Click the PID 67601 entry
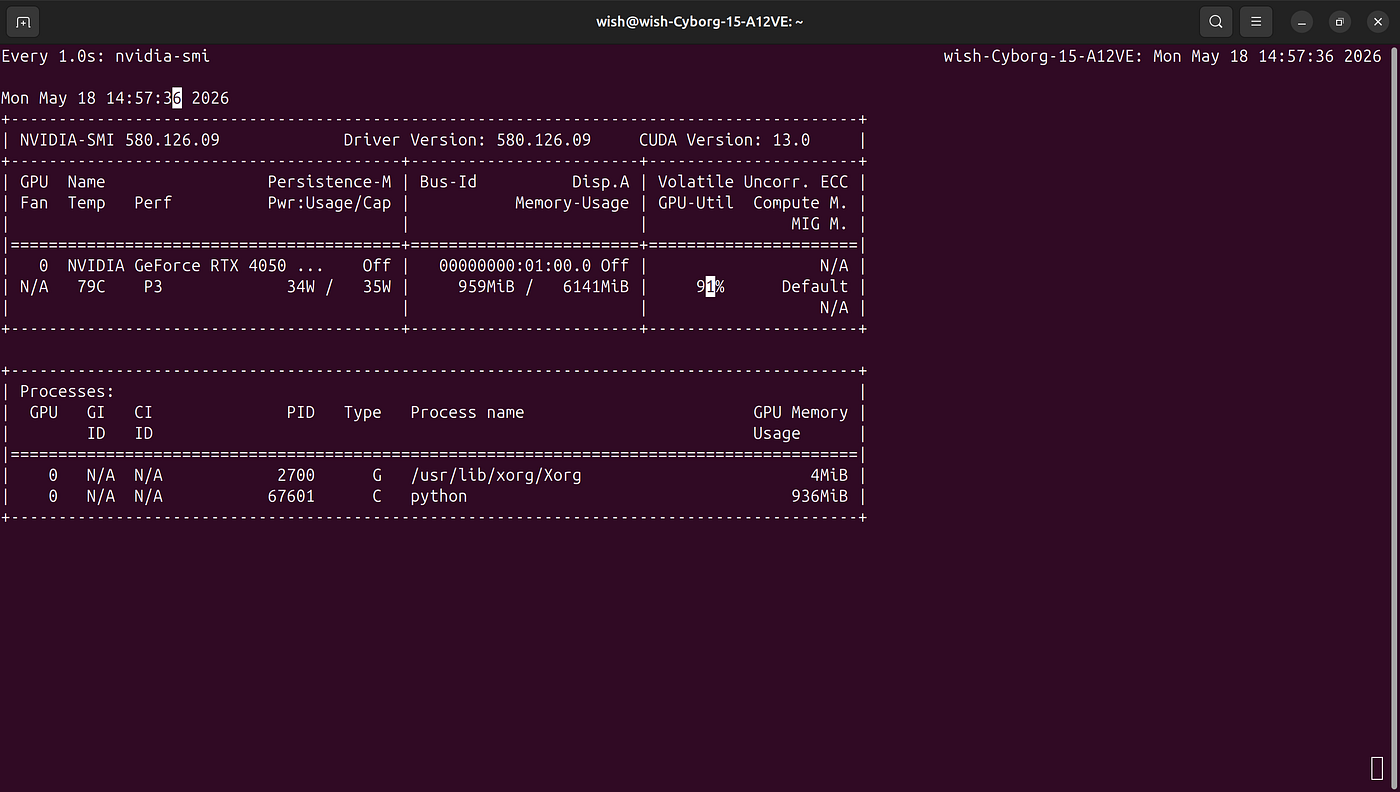The width and height of the screenshot is (1400, 792). point(291,497)
